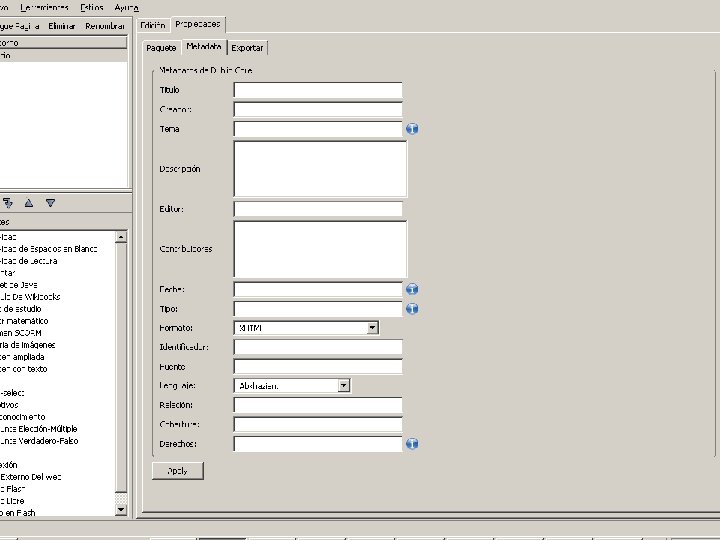Select 'Examen SCORM' iDevice

(21, 332)
